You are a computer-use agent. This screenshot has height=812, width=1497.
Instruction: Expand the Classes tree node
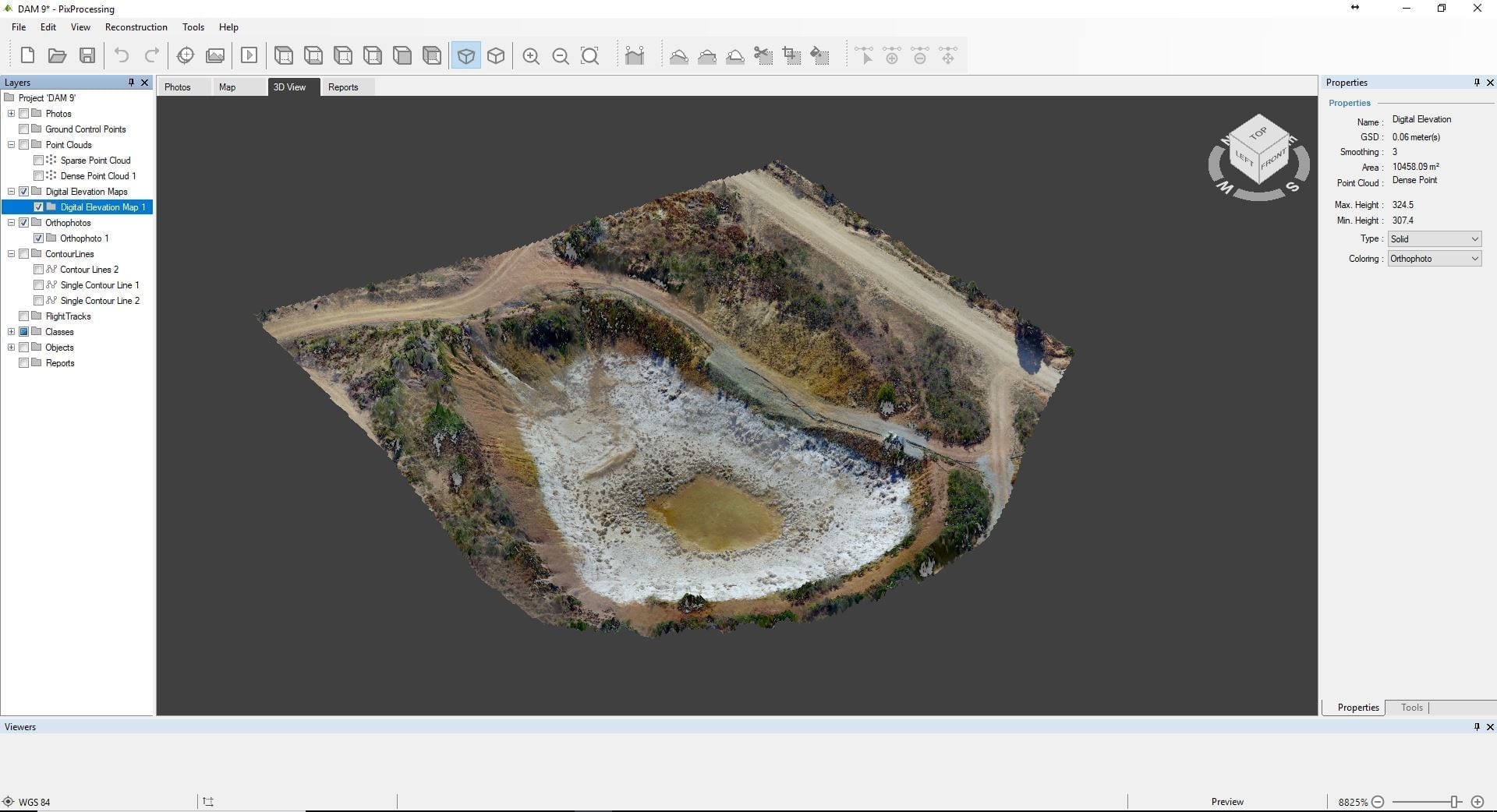point(11,332)
